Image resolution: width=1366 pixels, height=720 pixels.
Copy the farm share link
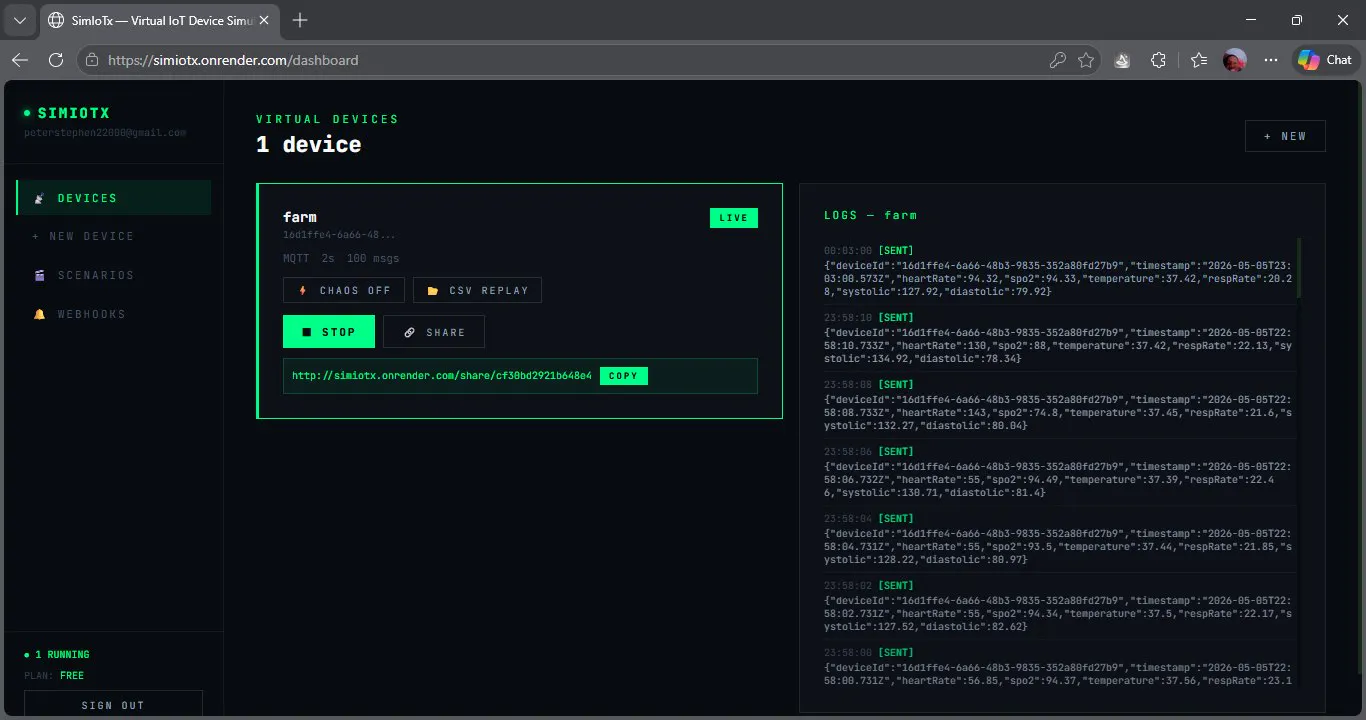click(x=624, y=376)
